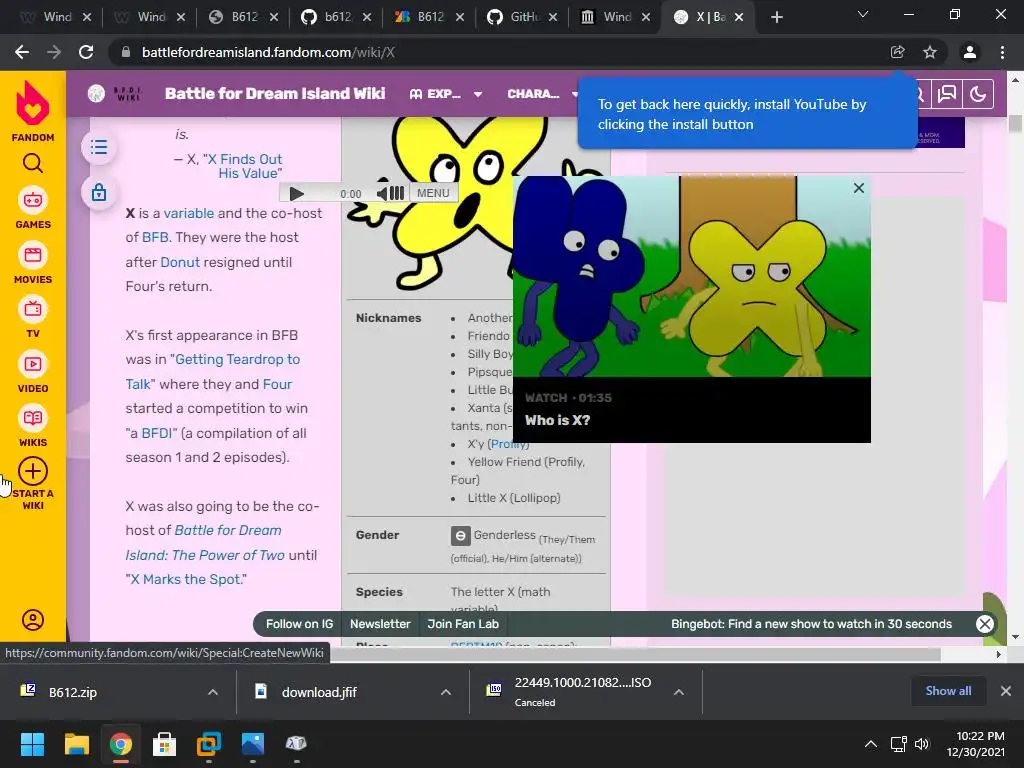Image resolution: width=1024 pixels, height=768 pixels.
Task: Expand options for download.jfif download
Action: [446, 692]
